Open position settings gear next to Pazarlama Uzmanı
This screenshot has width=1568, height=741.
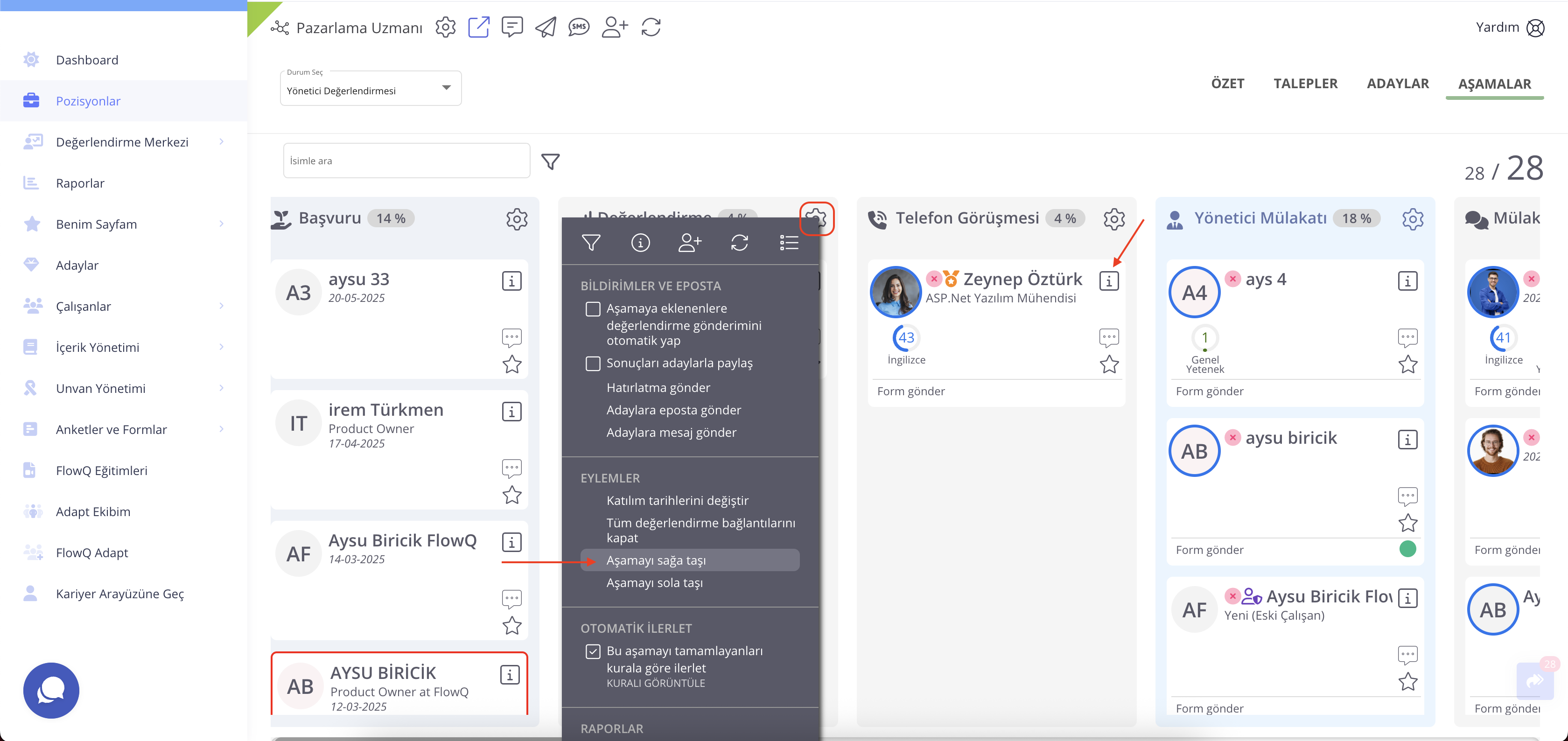pos(446,28)
